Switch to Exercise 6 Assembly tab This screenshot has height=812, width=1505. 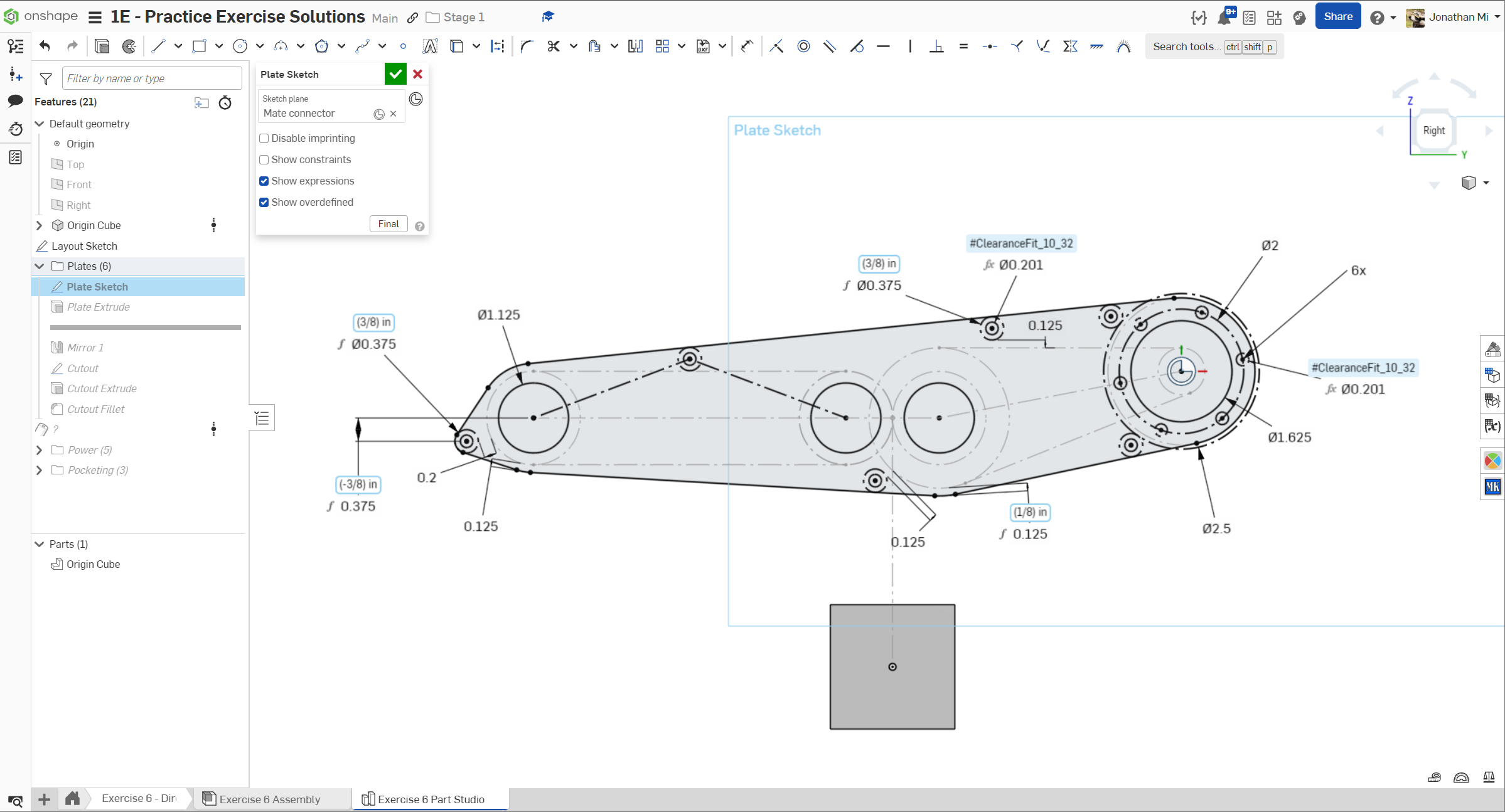click(270, 799)
